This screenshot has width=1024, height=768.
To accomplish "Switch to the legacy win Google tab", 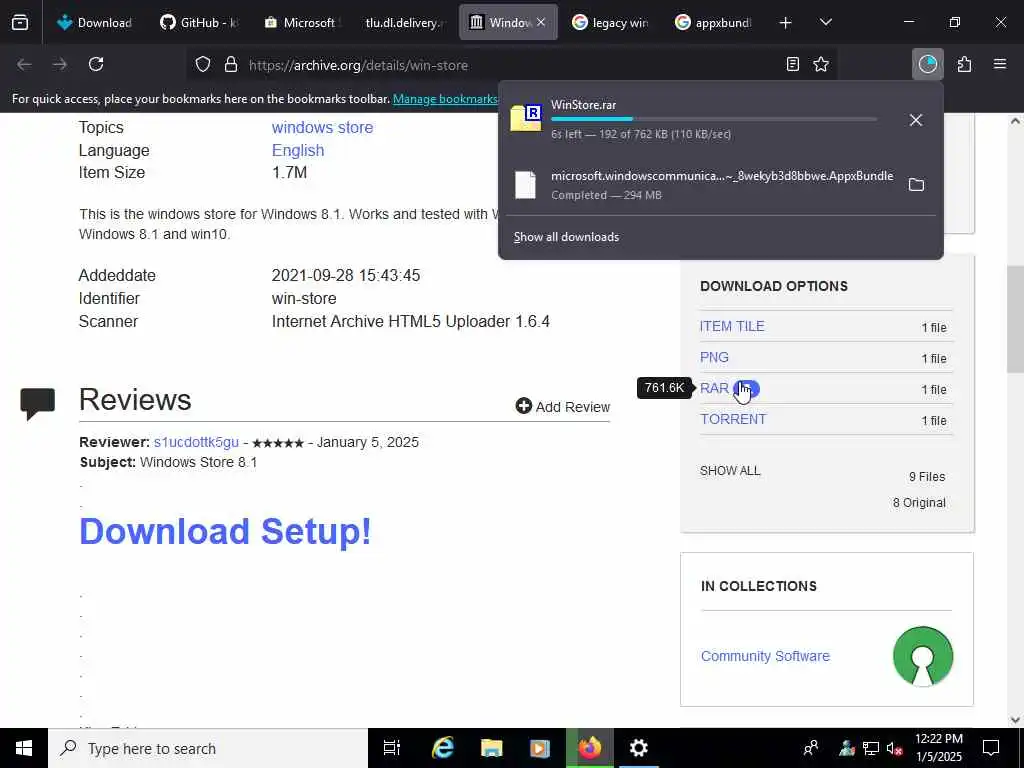I will pos(611,23).
